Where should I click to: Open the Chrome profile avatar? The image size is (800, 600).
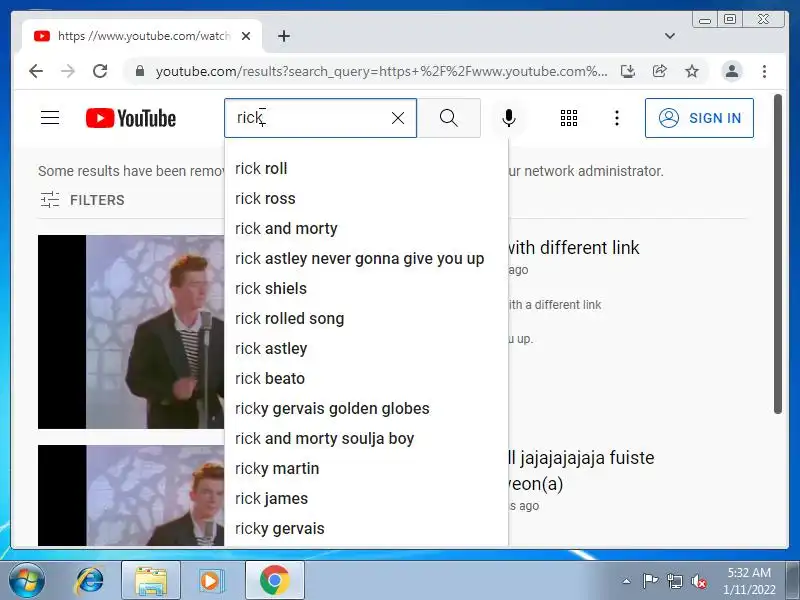point(732,71)
